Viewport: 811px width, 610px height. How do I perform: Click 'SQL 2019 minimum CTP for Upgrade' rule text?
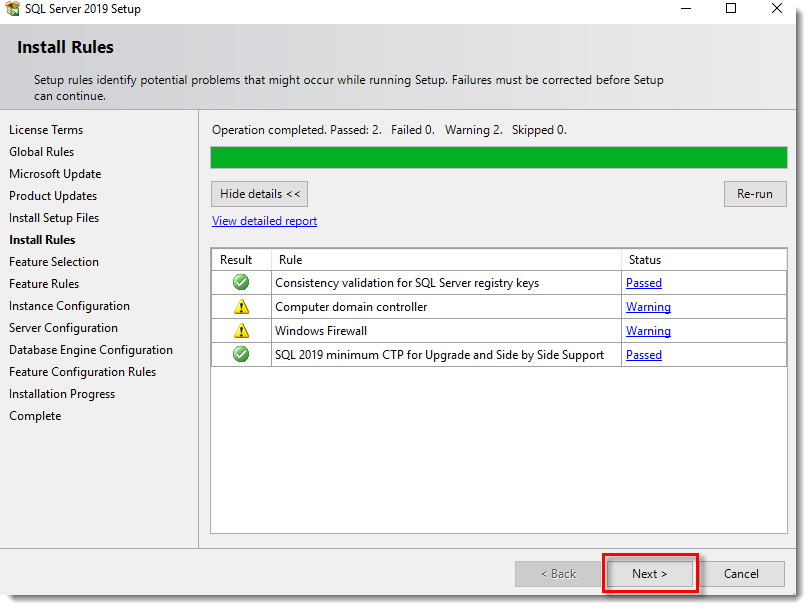point(440,355)
